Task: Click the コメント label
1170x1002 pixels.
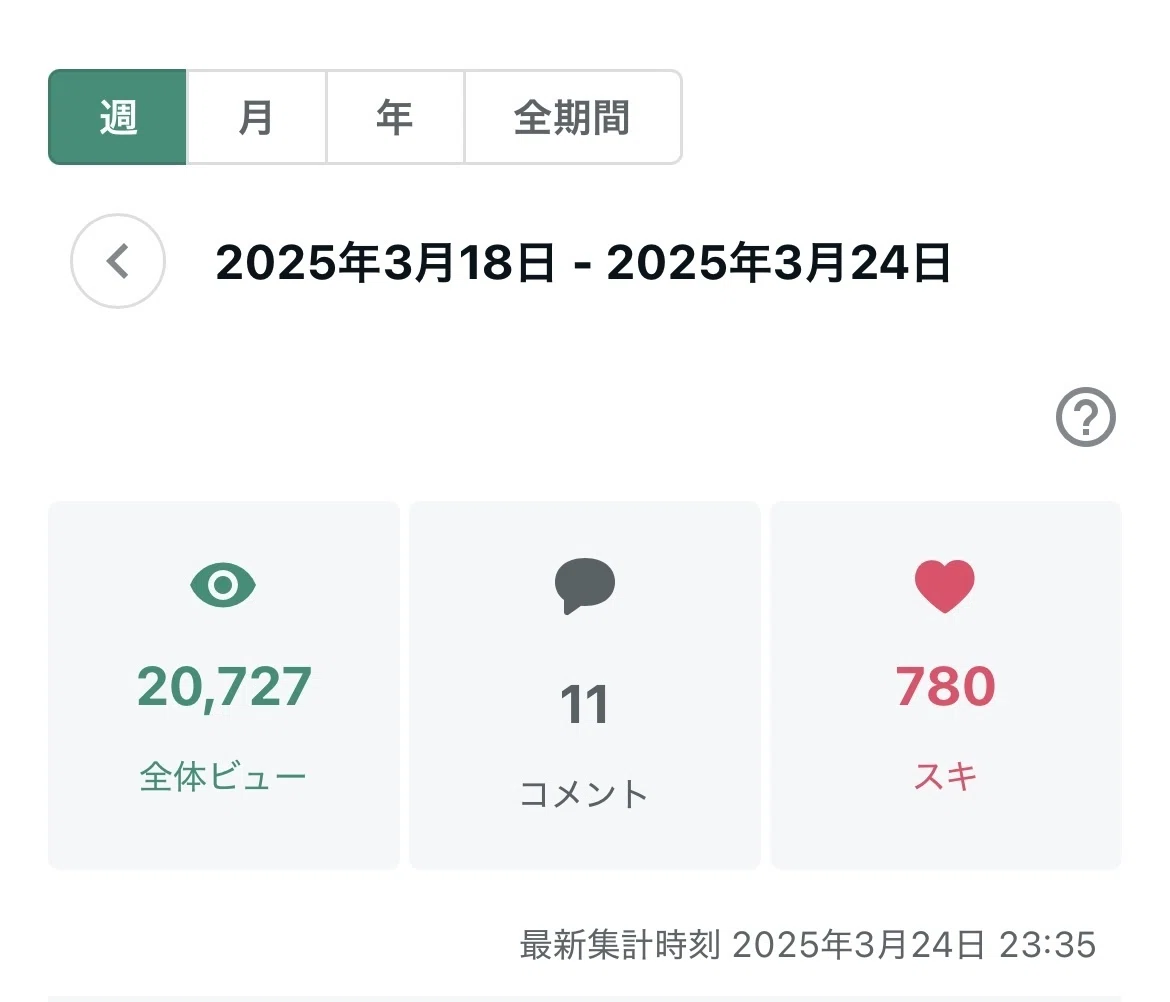Action: (x=584, y=794)
